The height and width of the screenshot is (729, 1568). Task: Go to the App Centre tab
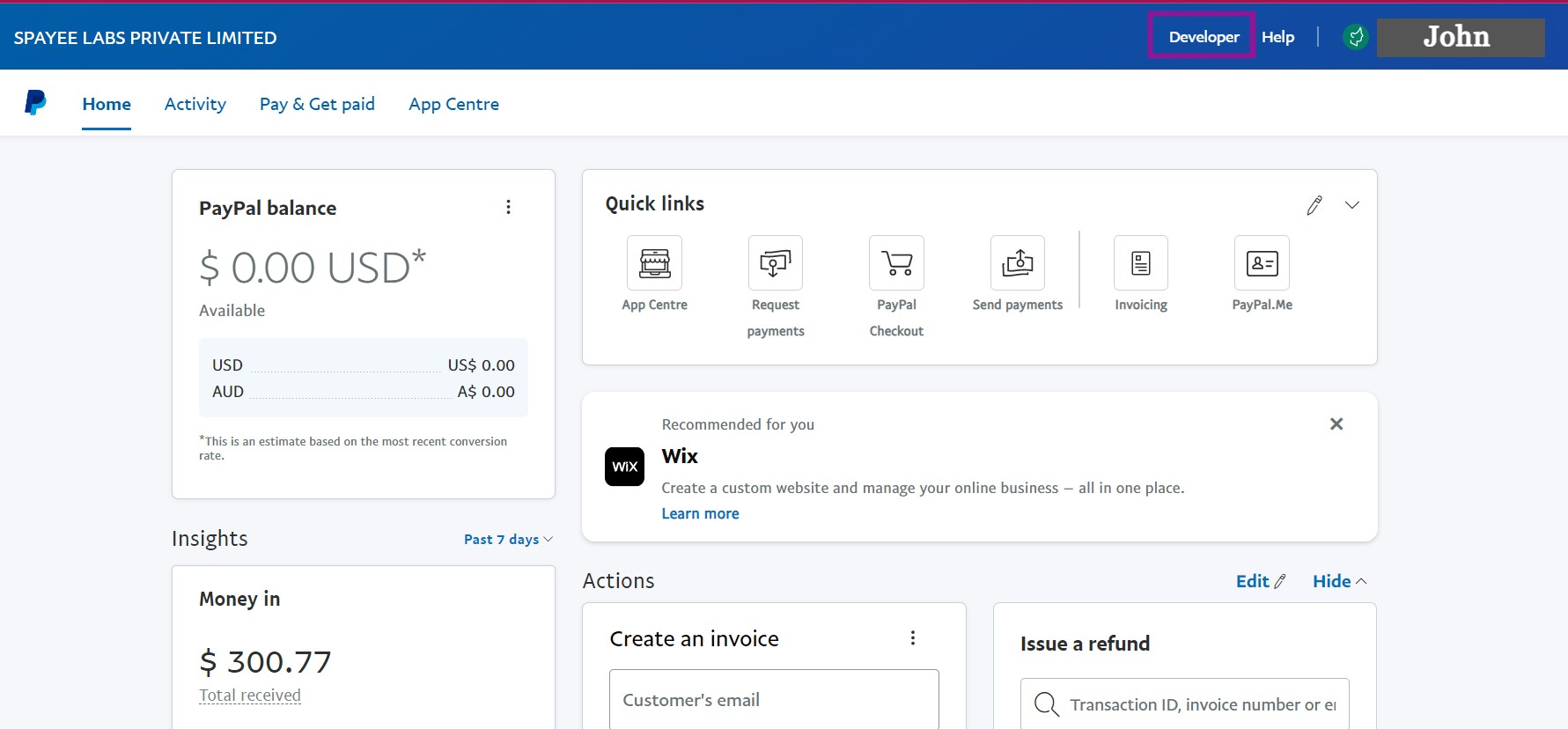point(454,104)
